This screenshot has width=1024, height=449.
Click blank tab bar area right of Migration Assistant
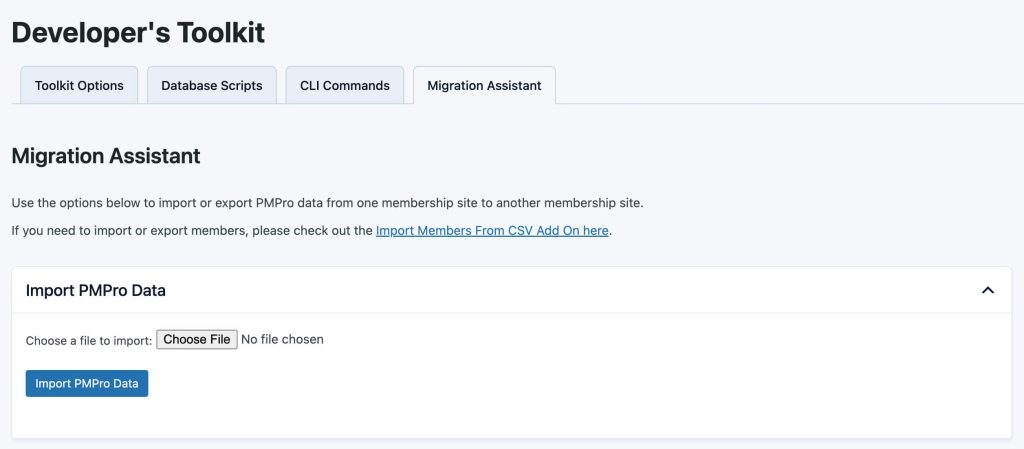click(x=780, y=86)
